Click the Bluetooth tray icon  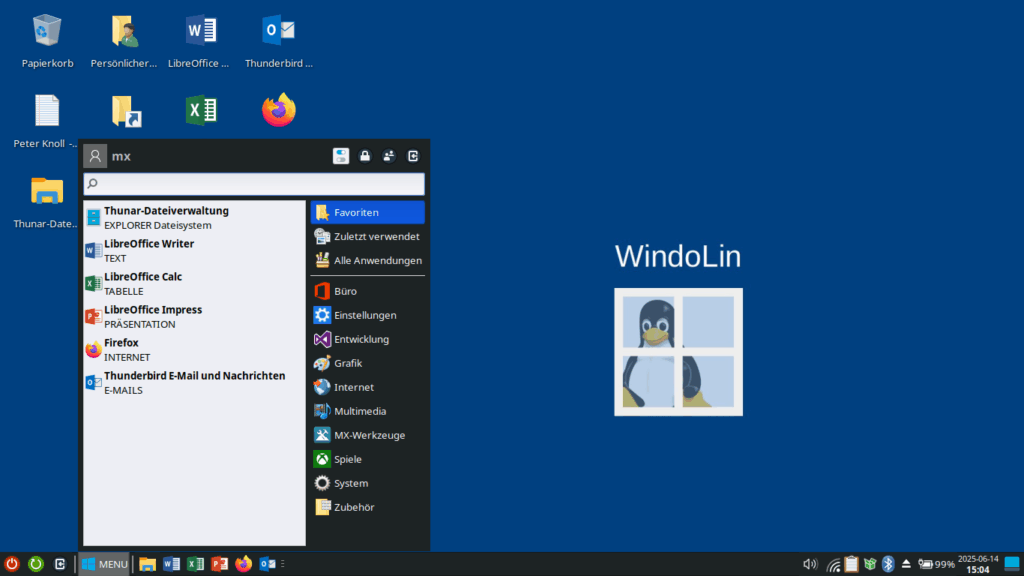click(x=888, y=564)
